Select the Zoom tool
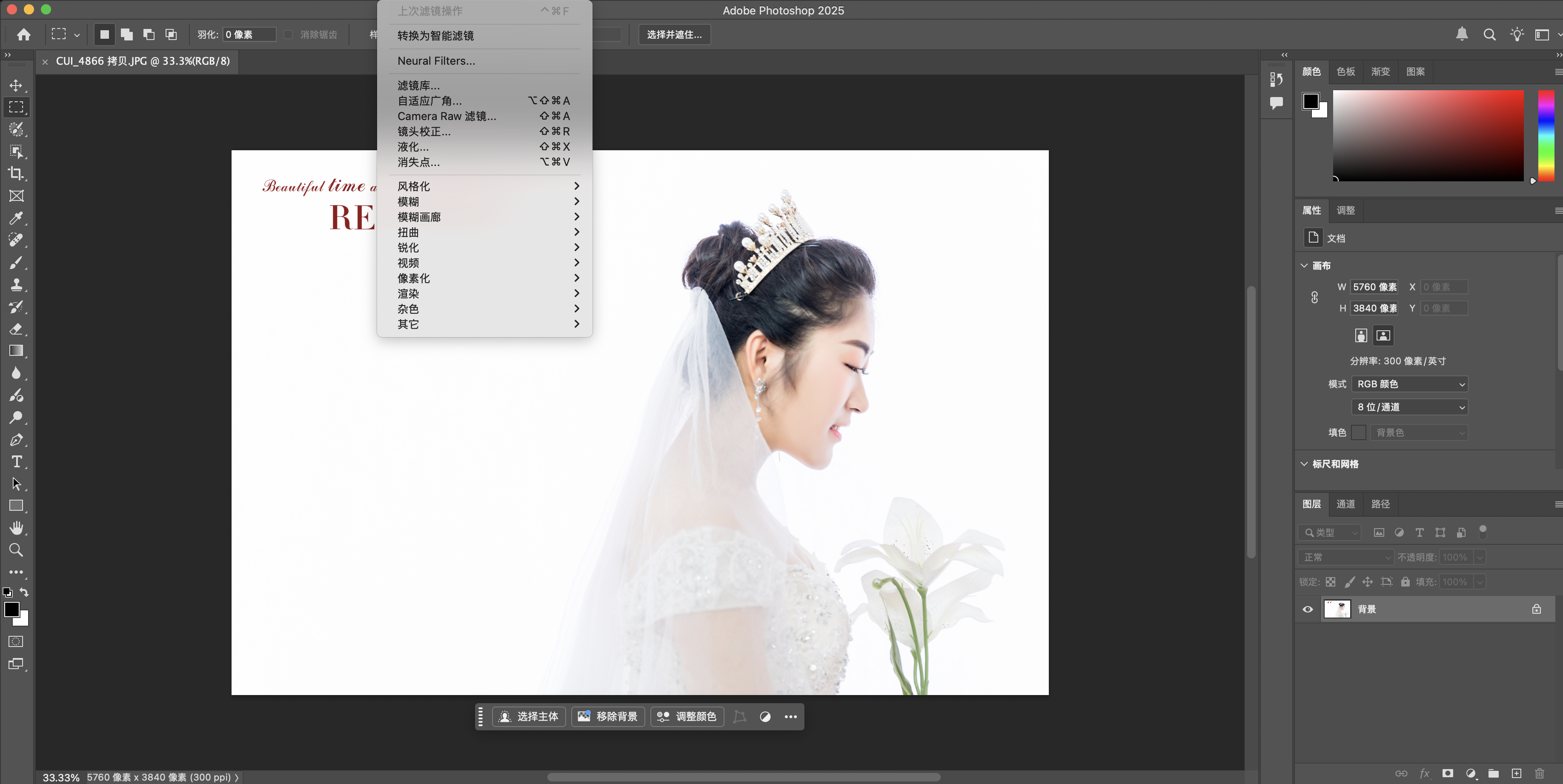 point(16,550)
